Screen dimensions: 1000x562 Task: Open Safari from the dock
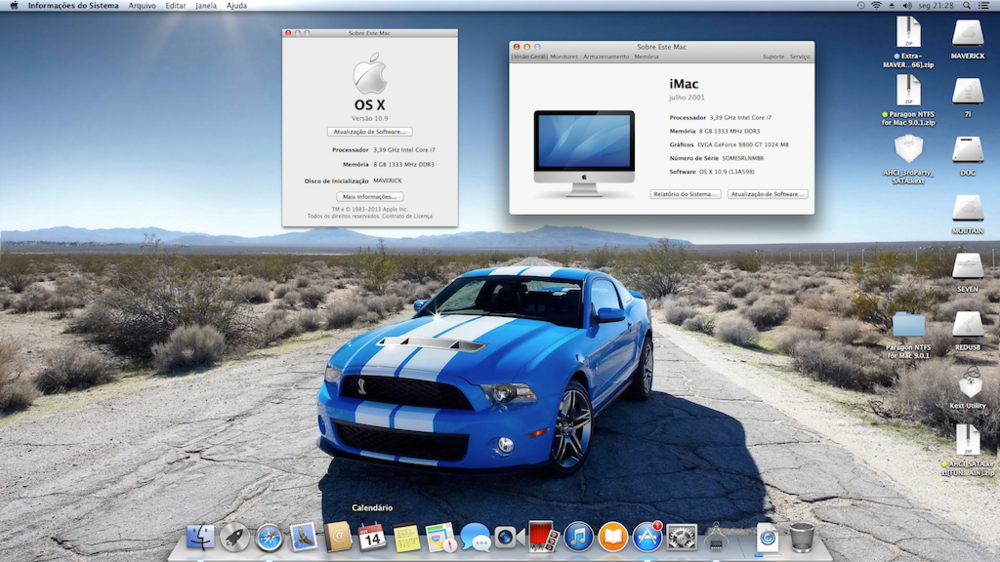point(269,538)
